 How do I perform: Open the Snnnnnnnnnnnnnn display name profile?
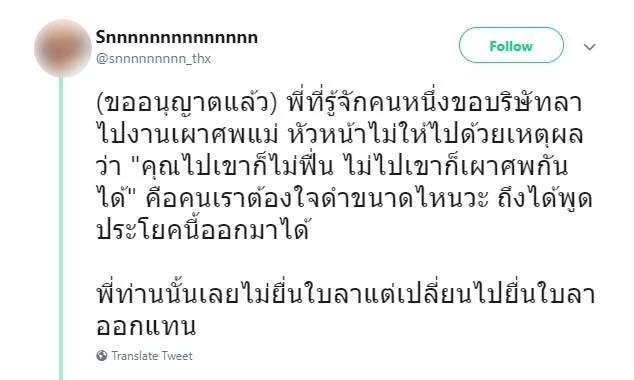(177, 38)
